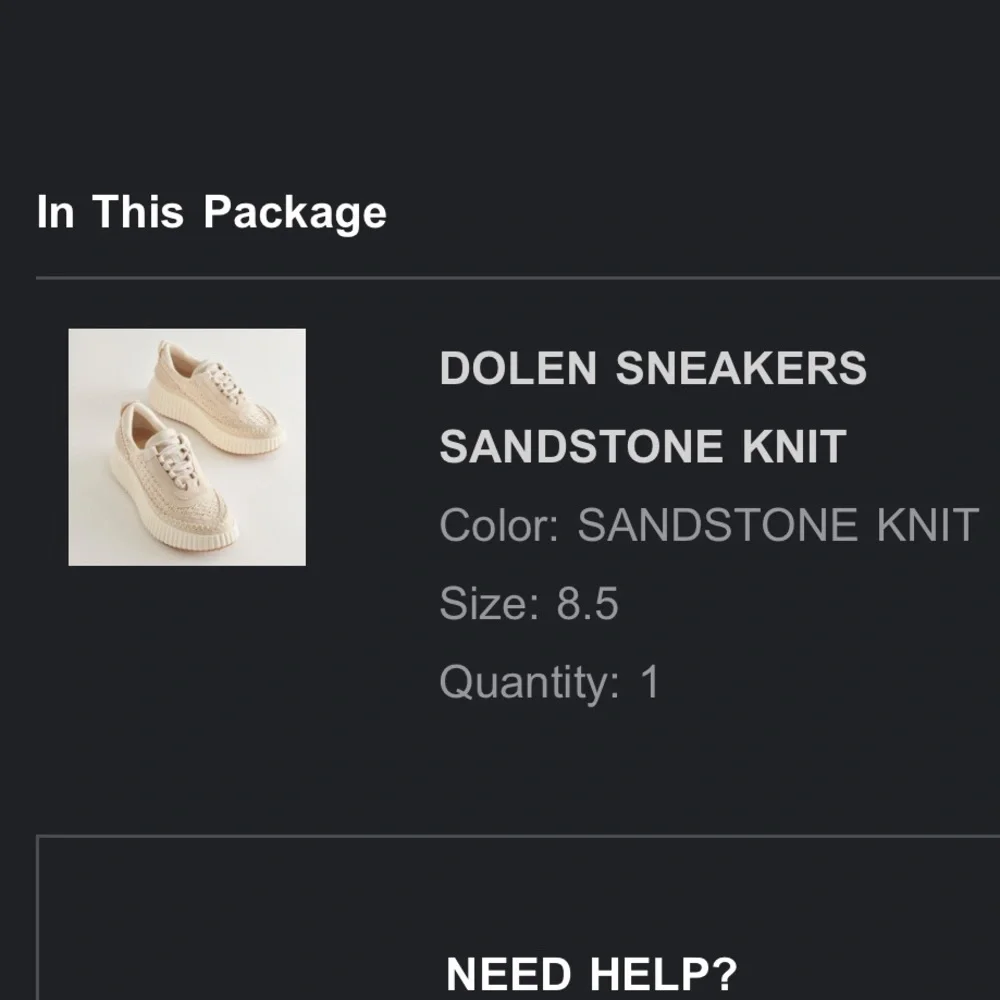Open the "DOLEN SNEAKERS" product title

pos(652,369)
